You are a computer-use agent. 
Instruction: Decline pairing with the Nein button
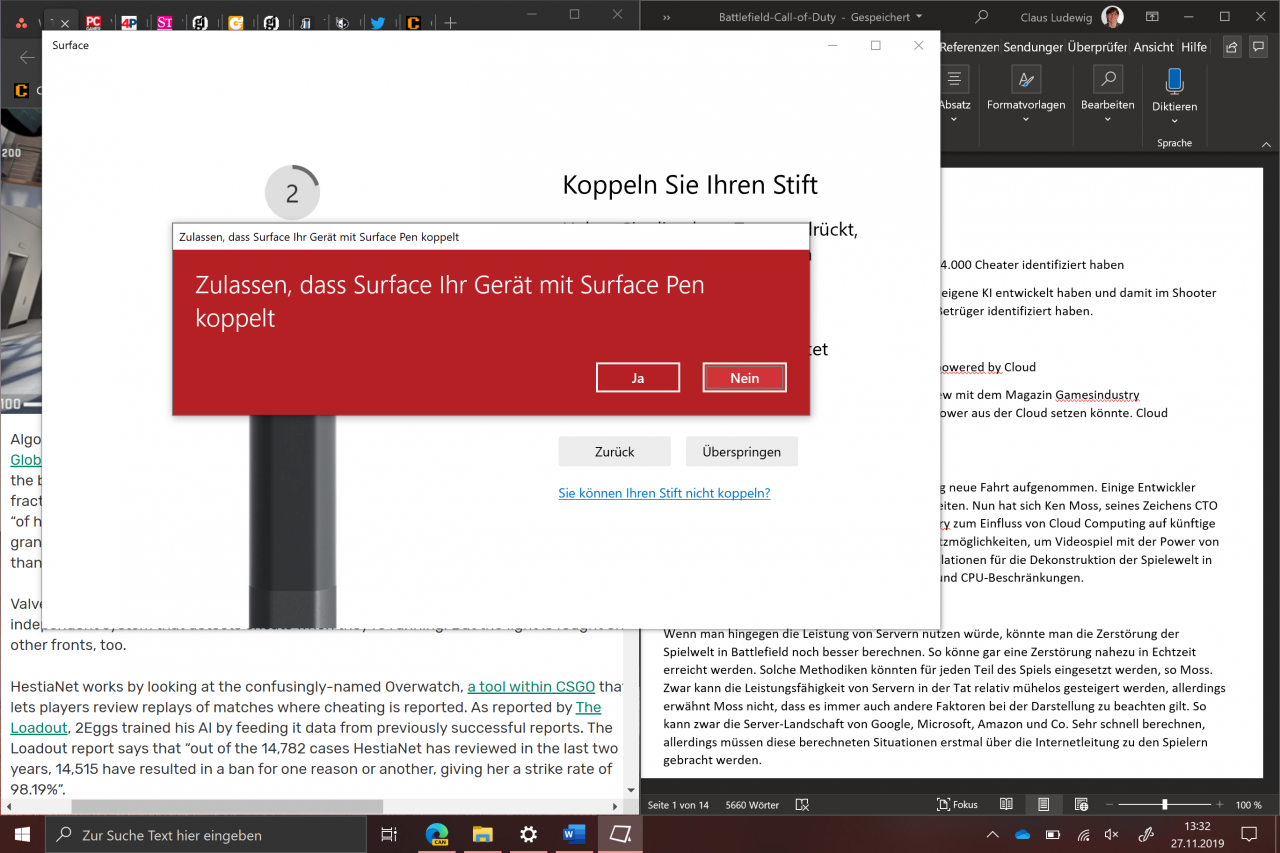[745, 378]
